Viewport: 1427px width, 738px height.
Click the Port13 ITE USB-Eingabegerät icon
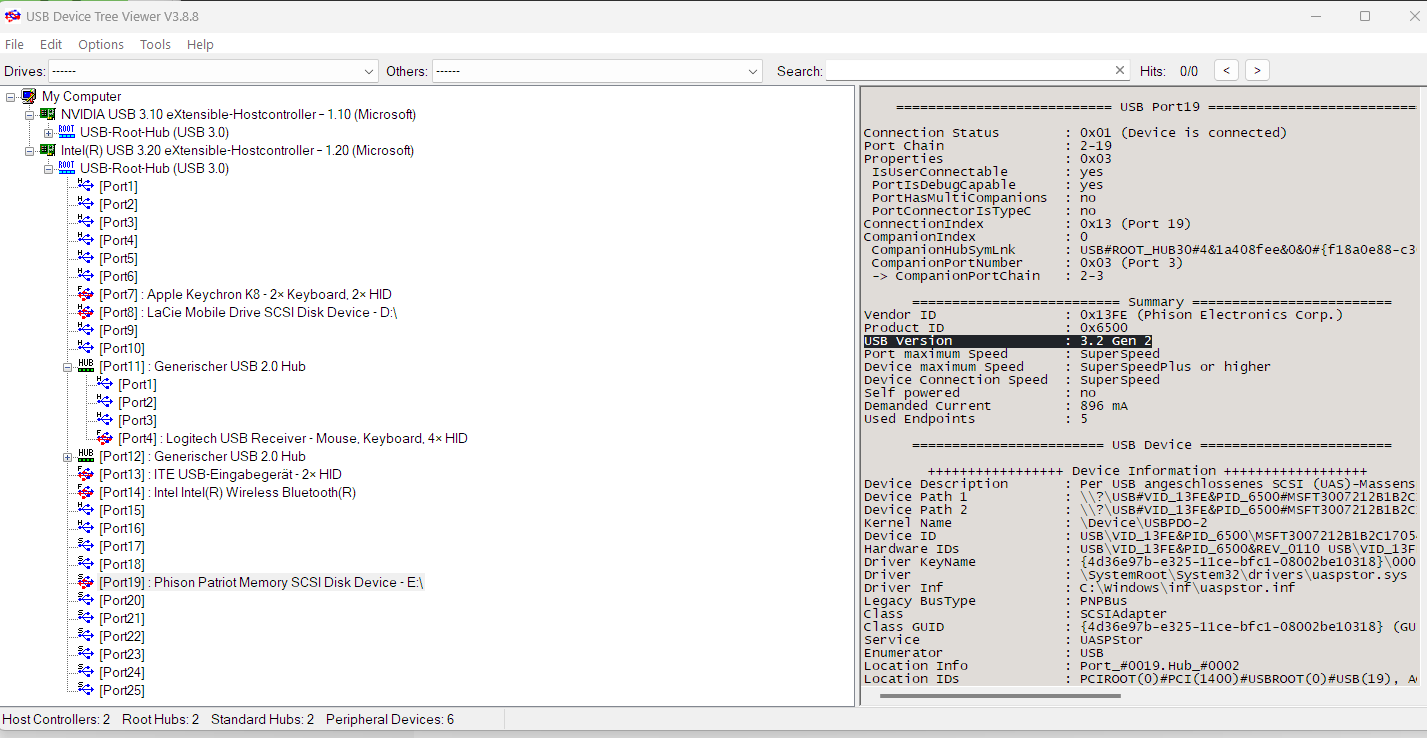pyautogui.click(x=86, y=475)
